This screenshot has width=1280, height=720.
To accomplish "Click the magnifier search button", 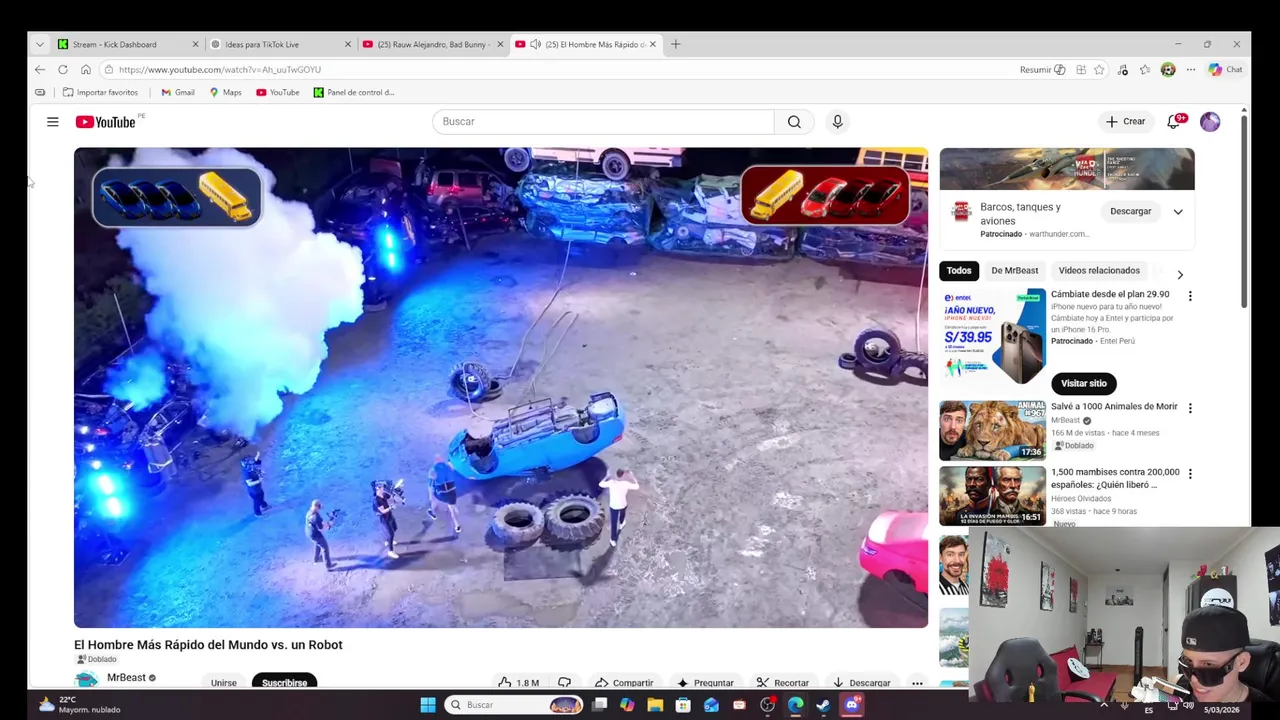I will click(794, 121).
